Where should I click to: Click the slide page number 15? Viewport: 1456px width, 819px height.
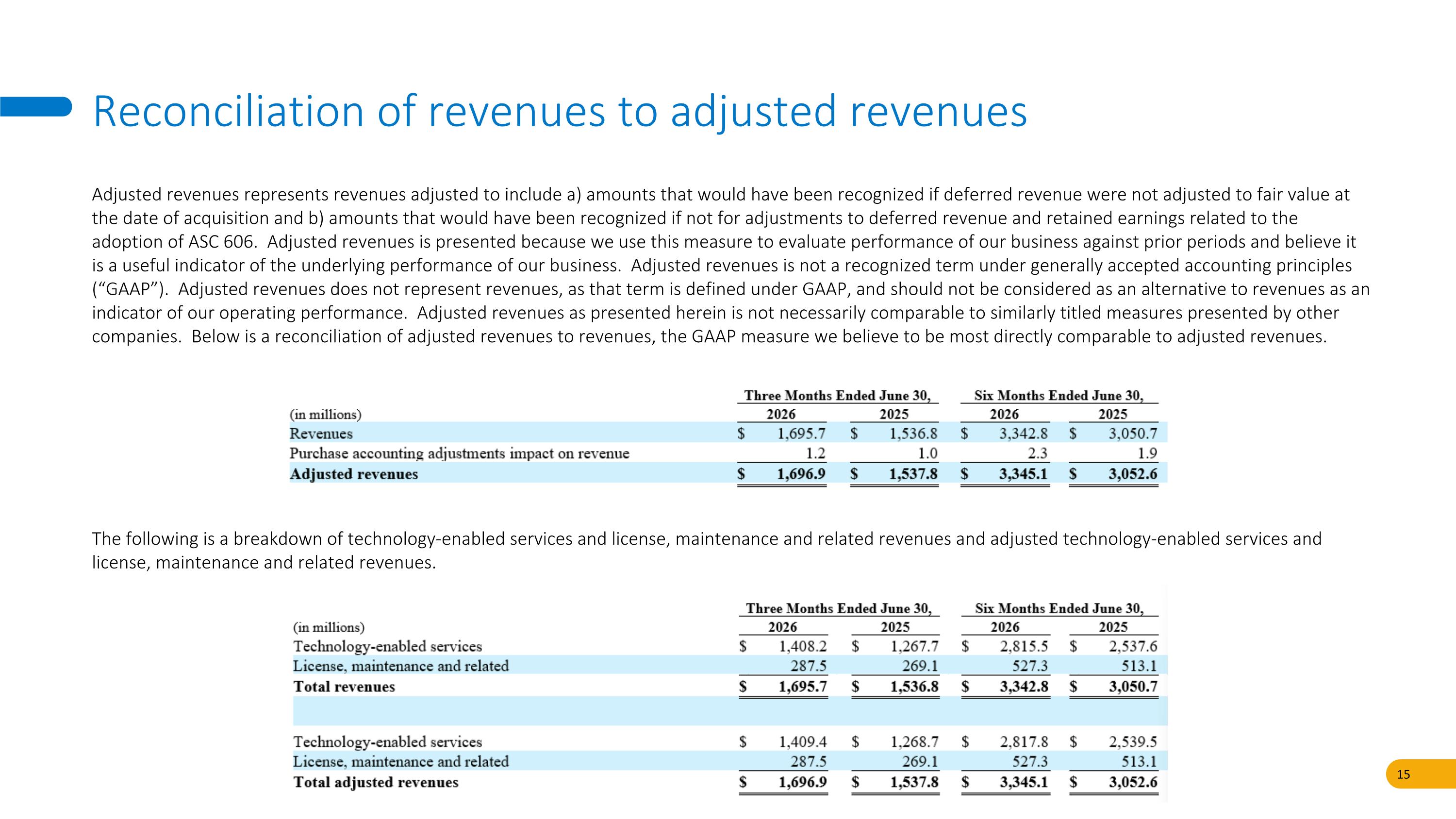(x=1404, y=774)
